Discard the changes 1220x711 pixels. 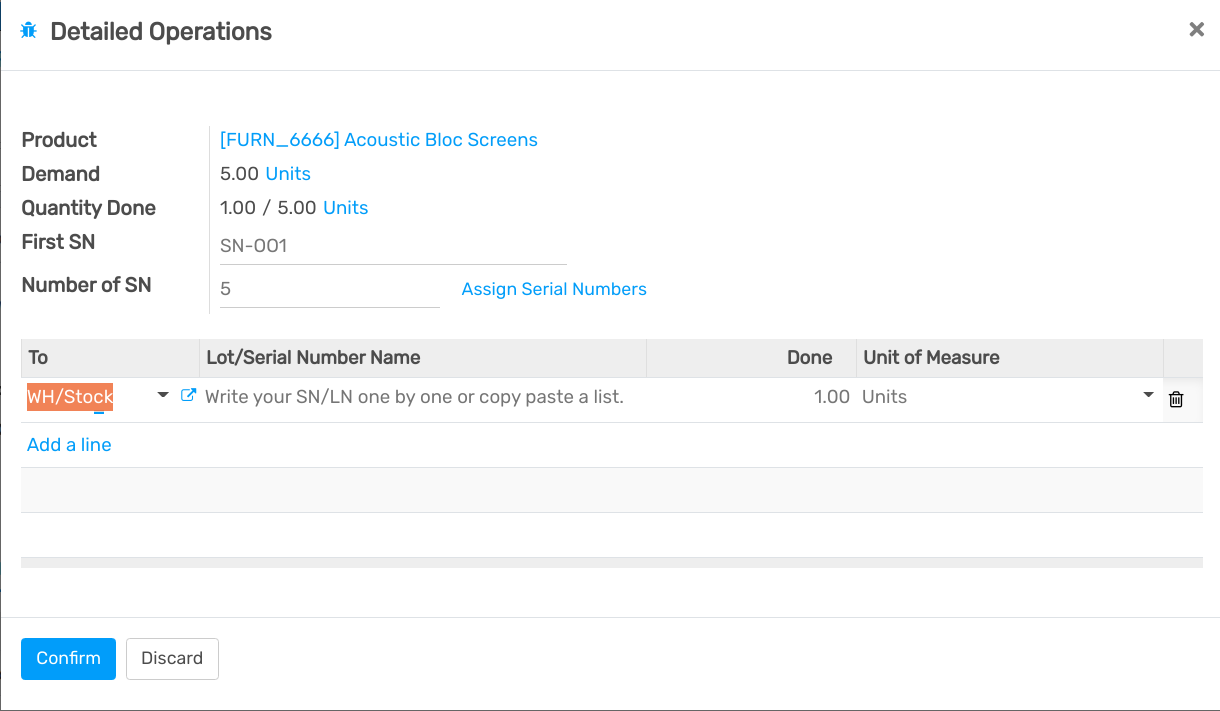[x=172, y=658]
